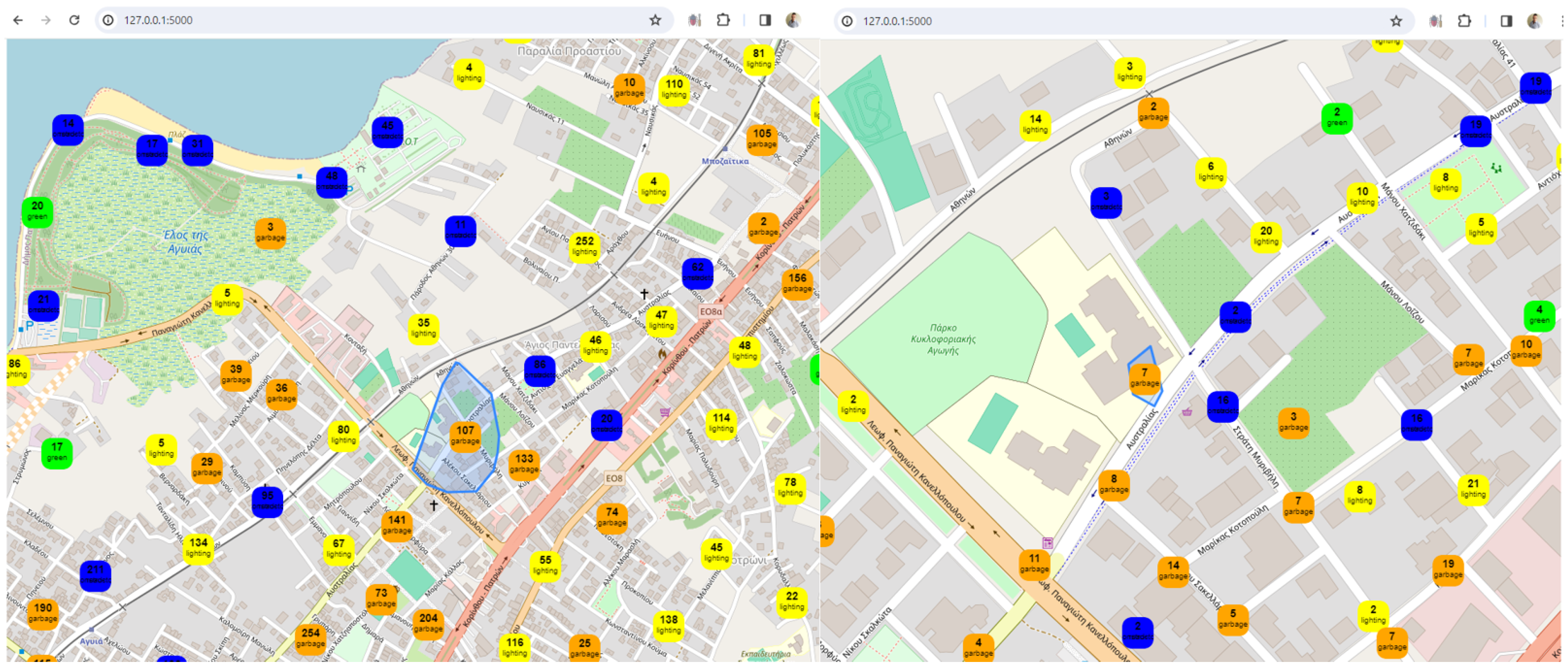The image size is (1568, 668).
Task: Click the right browser address bar
Action: tap(1096, 21)
